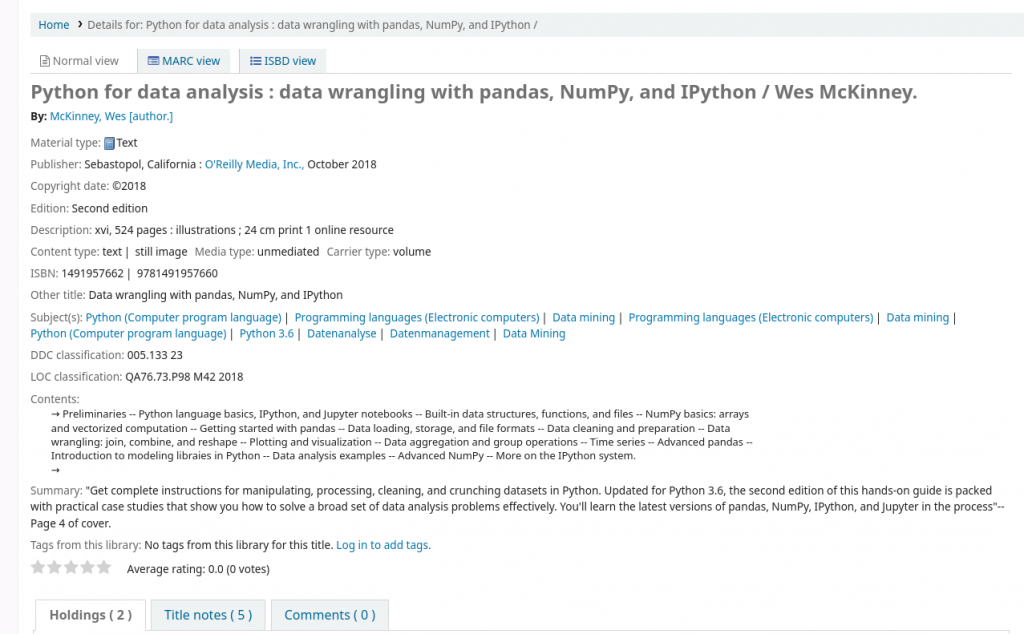
Task: Click the O'Reilly Media, Inc. publisher link
Action: pyautogui.click(x=254, y=165)
